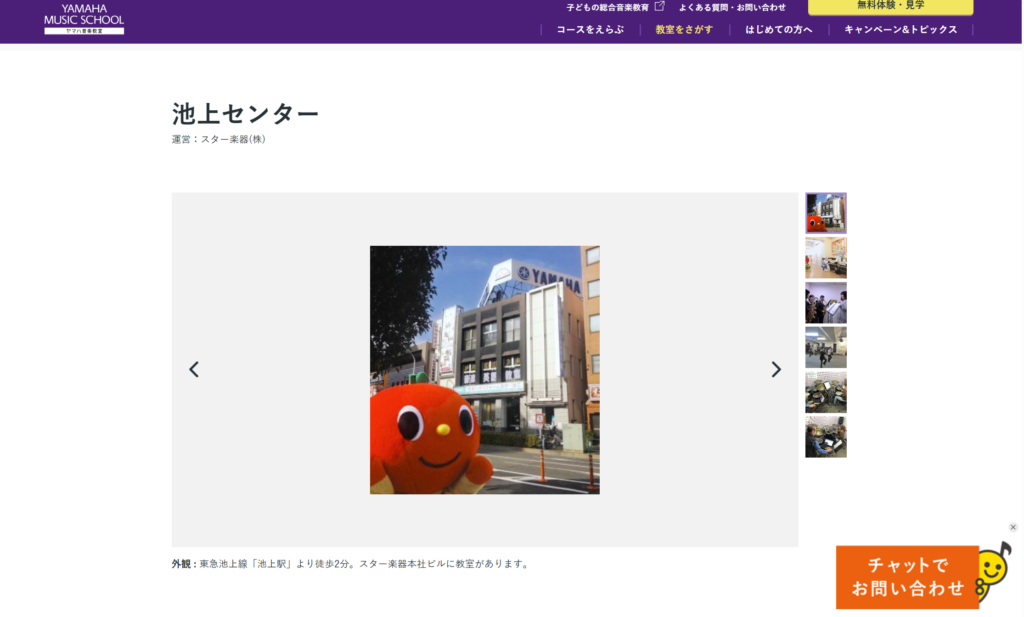Show previous photo with left arrow
Image resolution: width=1024 pixels, height=617 pixels.
[194, 370]
